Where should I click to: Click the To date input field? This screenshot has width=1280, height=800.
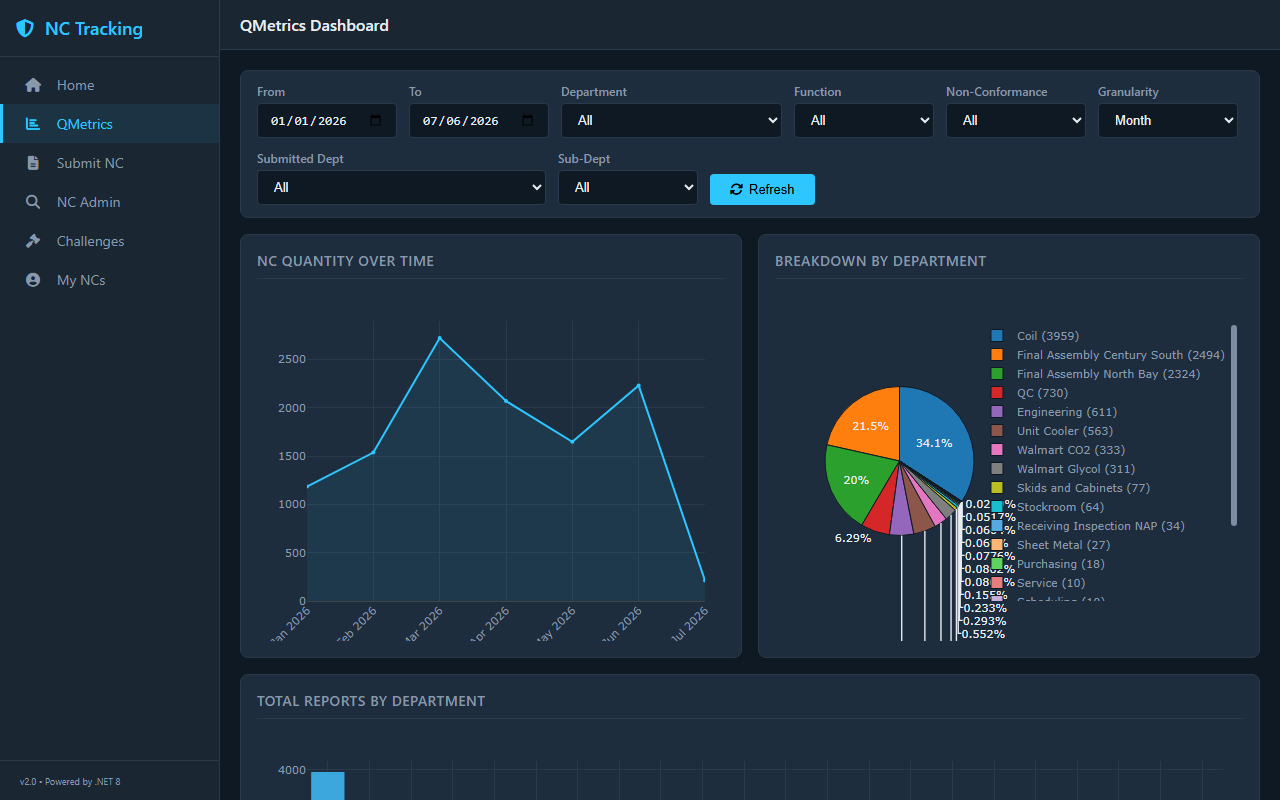[x=479, y=120]
